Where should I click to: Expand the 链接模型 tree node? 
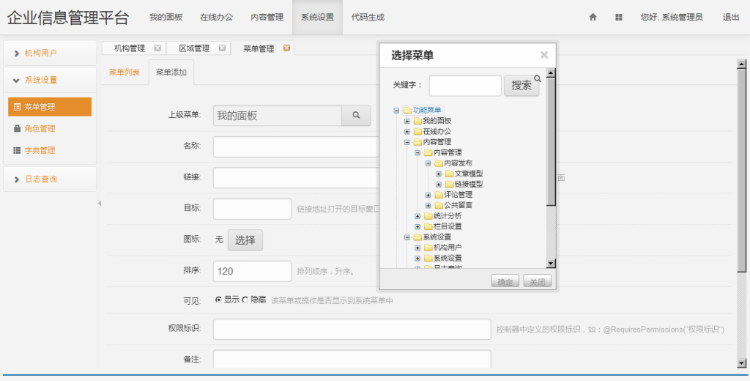click(x=439, y=184)
